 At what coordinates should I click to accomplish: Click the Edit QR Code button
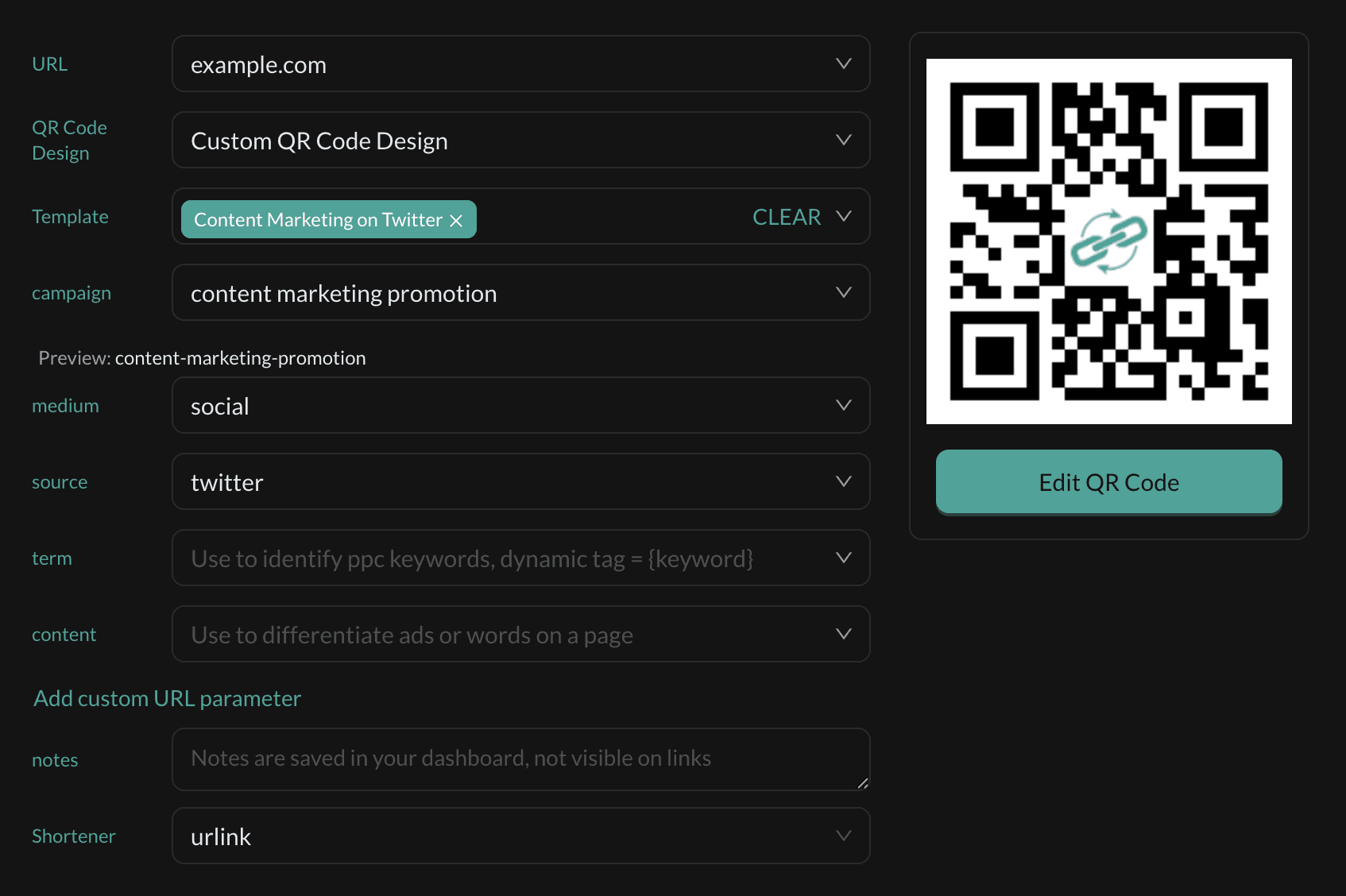click(1108, 481)
